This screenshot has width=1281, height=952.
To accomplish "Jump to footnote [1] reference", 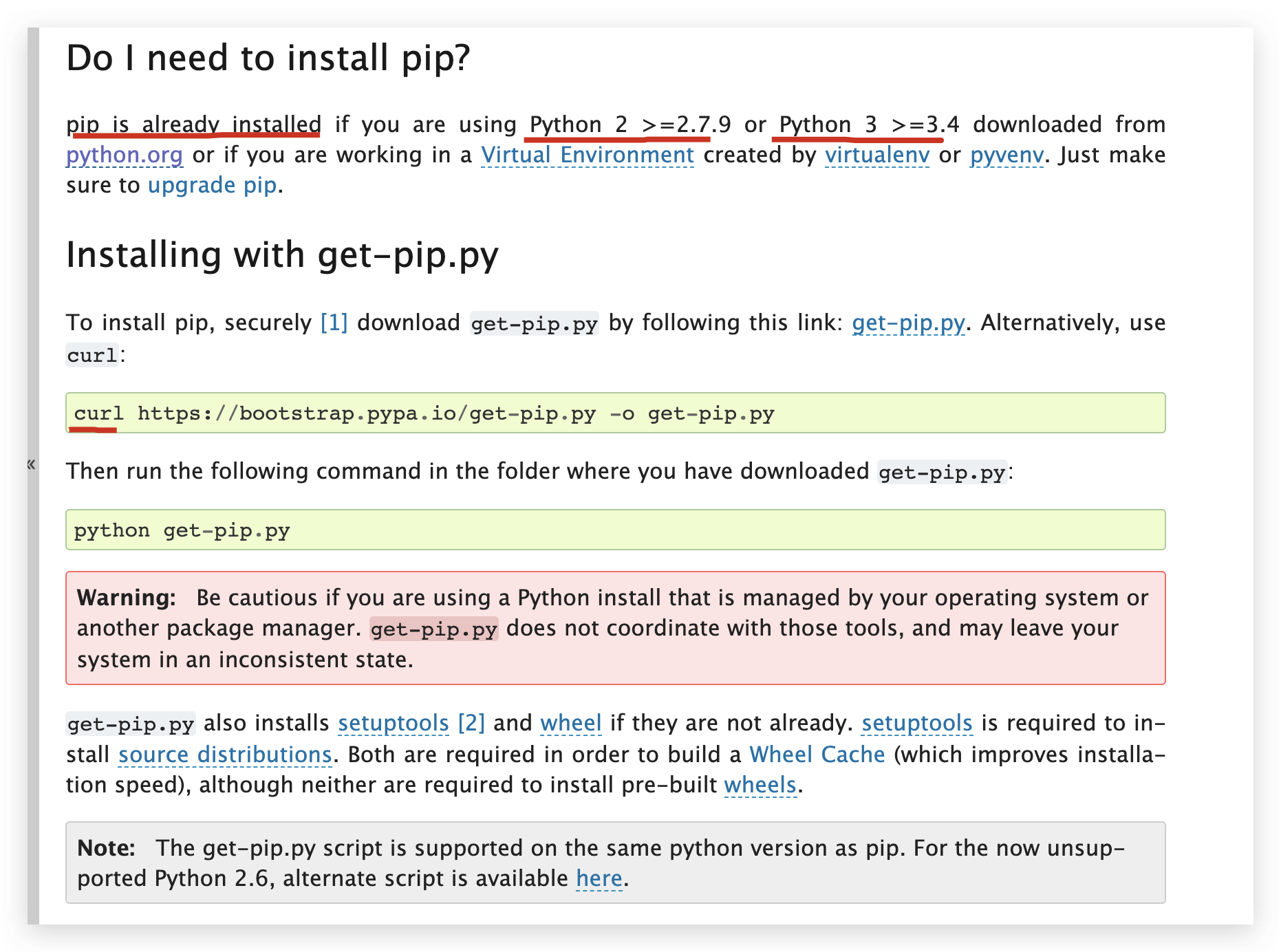I will point(334,323).
